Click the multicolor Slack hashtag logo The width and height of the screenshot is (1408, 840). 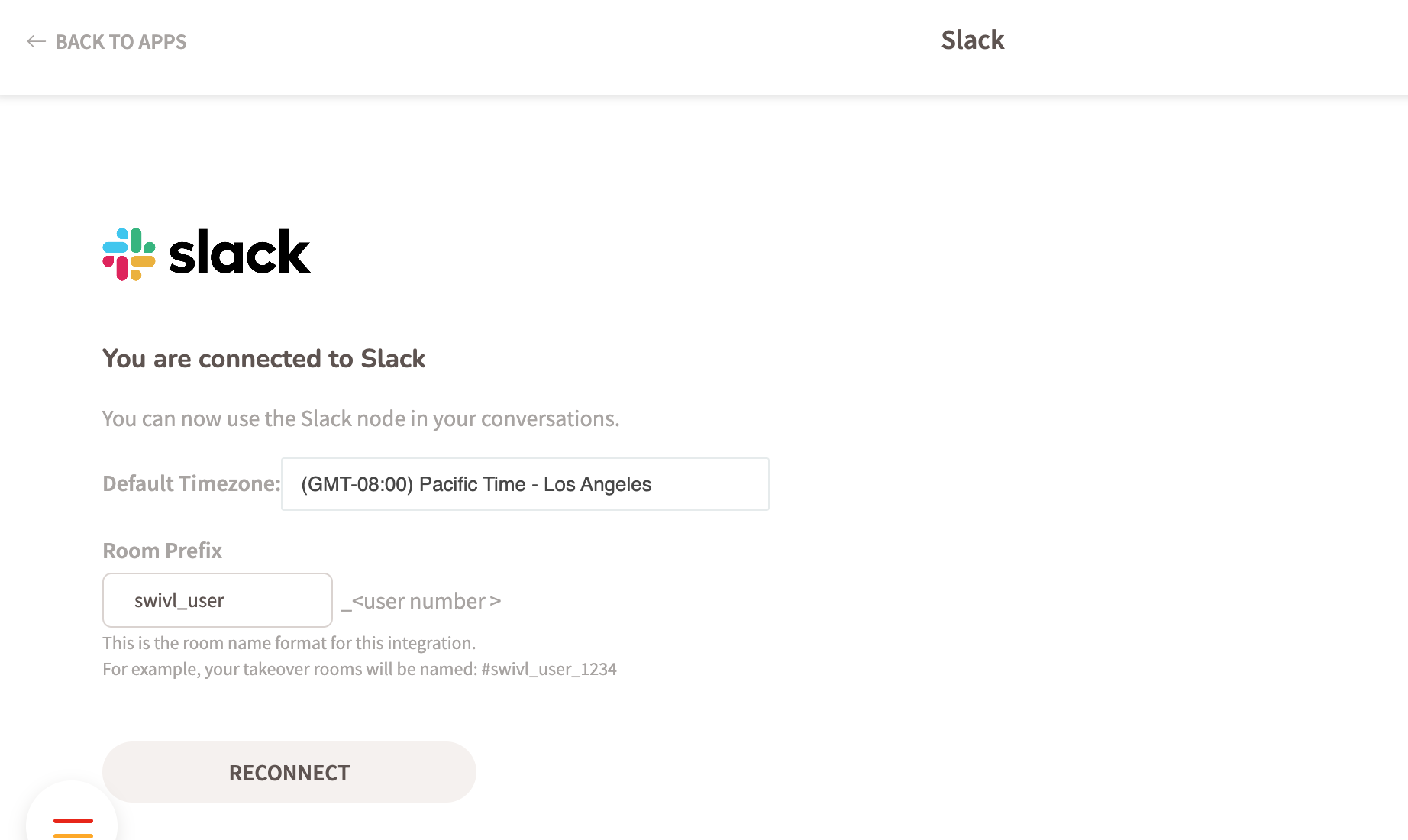point(129,254)
